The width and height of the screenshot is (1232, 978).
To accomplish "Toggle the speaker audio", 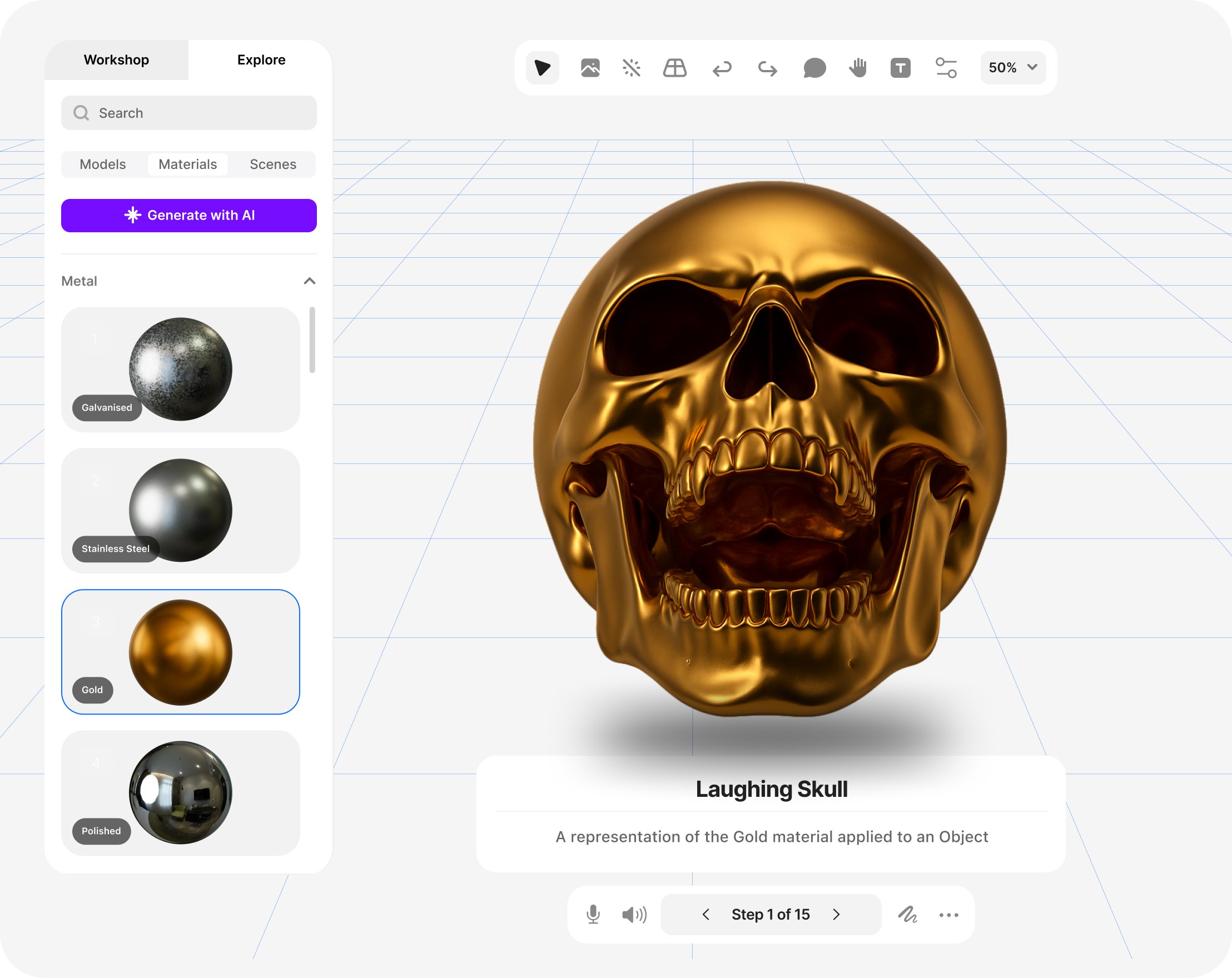I will tap(634, 915).
